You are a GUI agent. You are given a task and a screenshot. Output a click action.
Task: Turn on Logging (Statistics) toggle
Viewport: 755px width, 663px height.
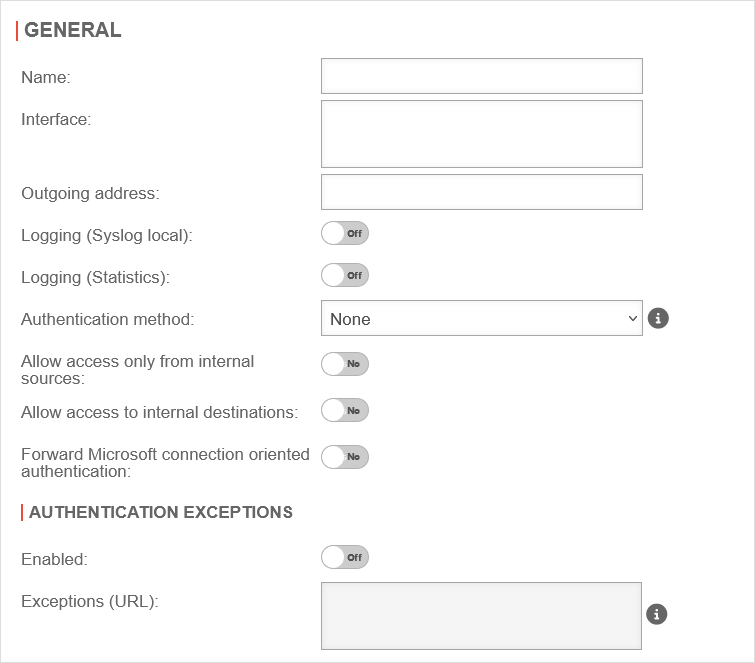coord(345,275)
